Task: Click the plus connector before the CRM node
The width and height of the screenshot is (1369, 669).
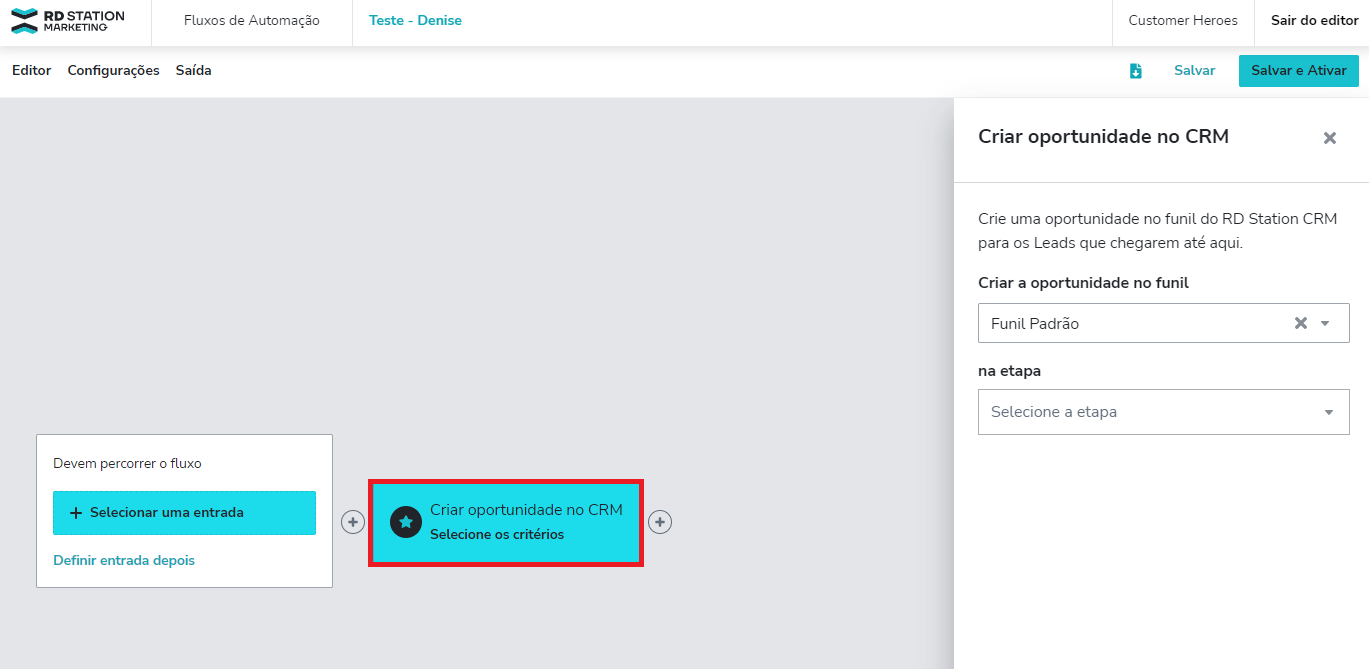Action: pos(353,522)
